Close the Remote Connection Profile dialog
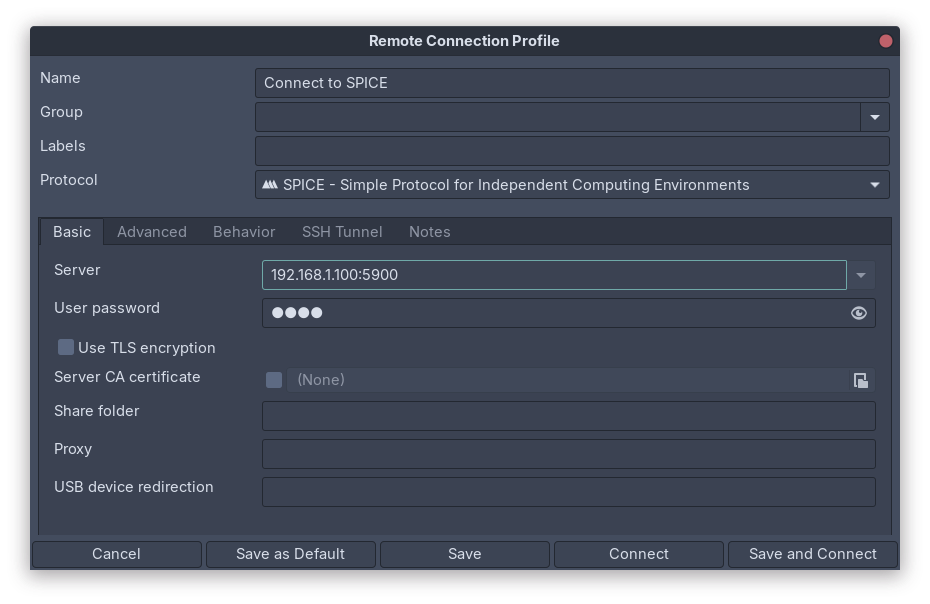The width and height of the screenshot is (930, 604). (x=885, y=41)
